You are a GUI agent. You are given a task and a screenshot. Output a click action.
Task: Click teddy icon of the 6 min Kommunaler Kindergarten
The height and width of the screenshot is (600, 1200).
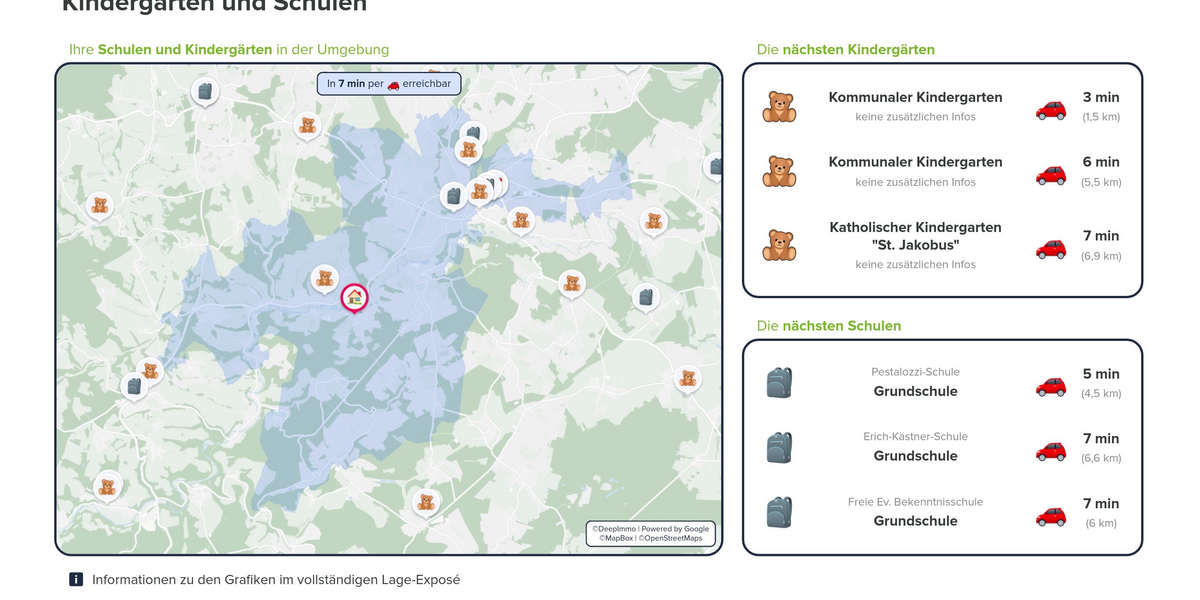coord(779,171)
